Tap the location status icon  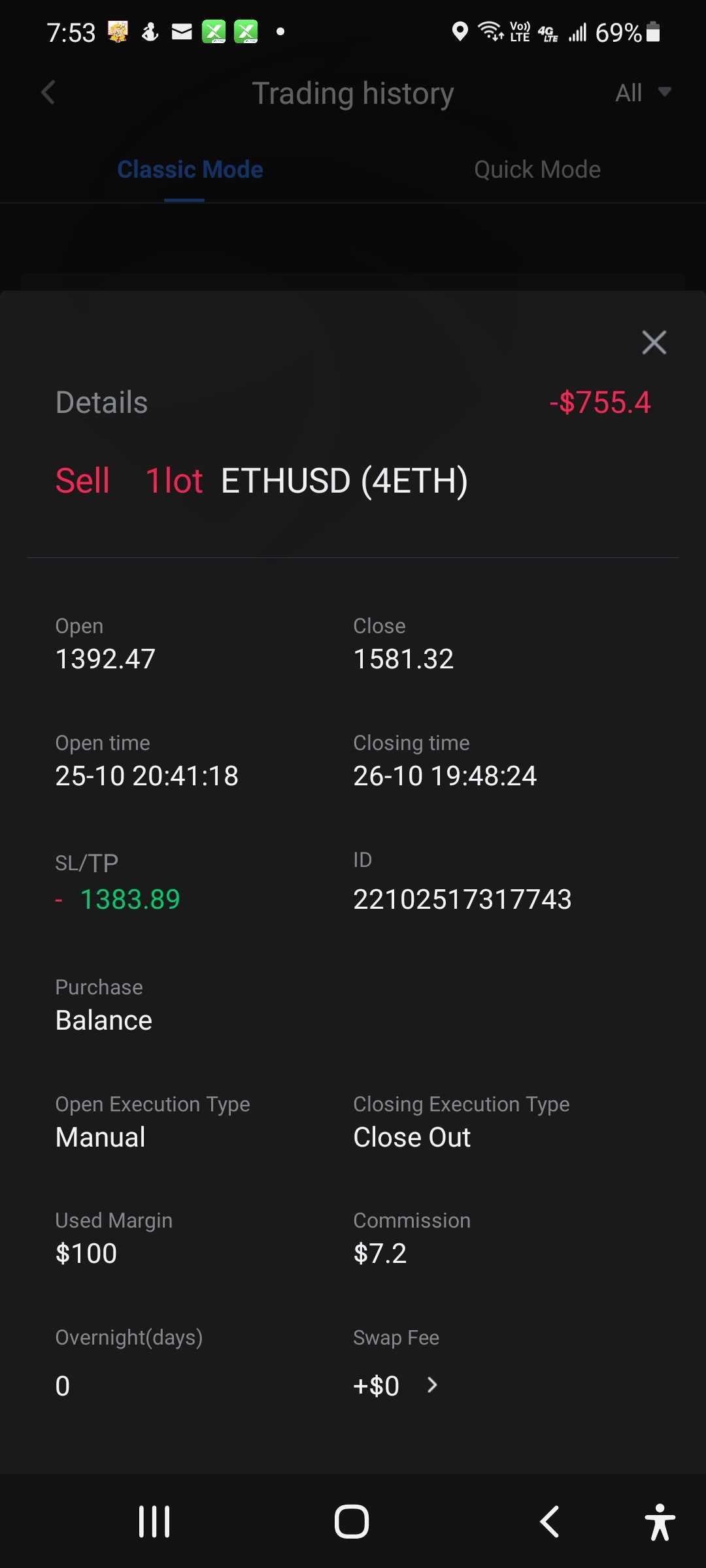pos(460,31)
